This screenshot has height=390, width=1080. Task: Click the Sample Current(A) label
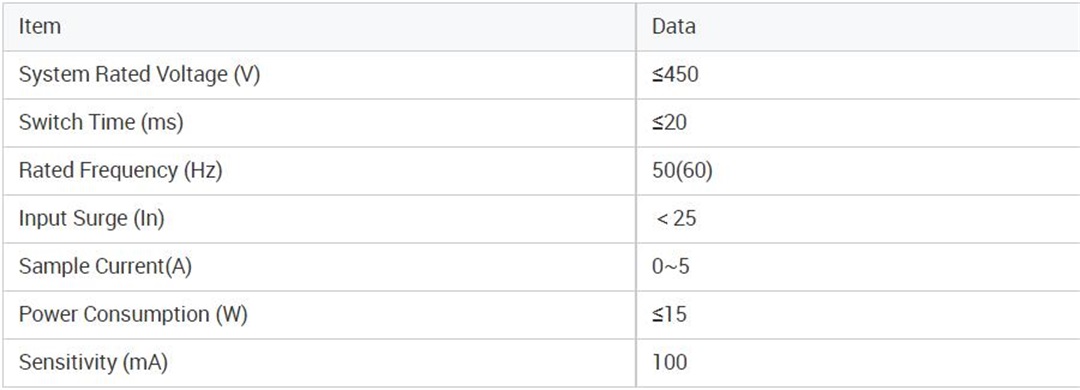105,267
